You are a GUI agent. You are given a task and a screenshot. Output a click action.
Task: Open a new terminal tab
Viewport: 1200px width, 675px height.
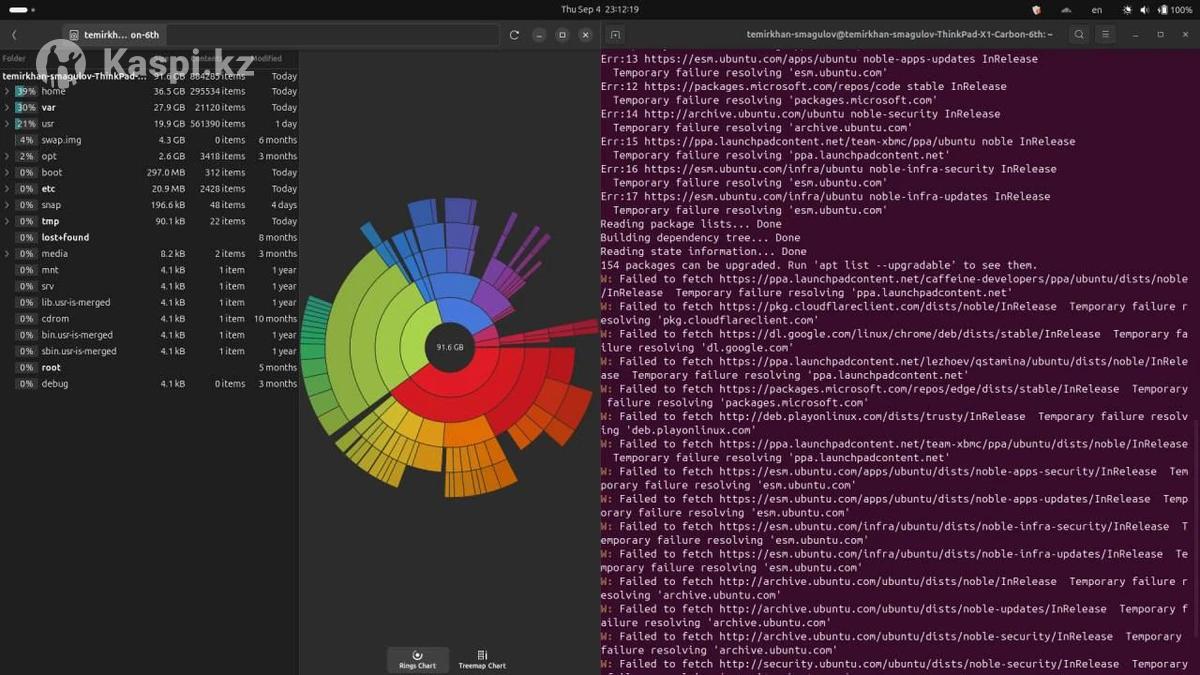click(x=615, y=35)
